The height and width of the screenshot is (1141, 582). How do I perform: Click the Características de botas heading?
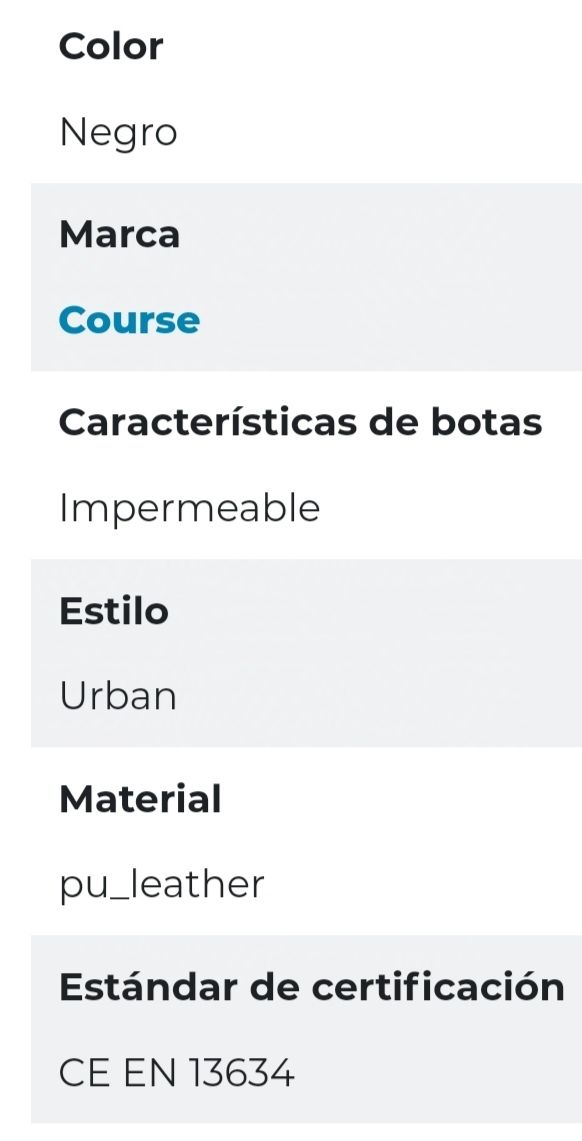coord(301,421)
